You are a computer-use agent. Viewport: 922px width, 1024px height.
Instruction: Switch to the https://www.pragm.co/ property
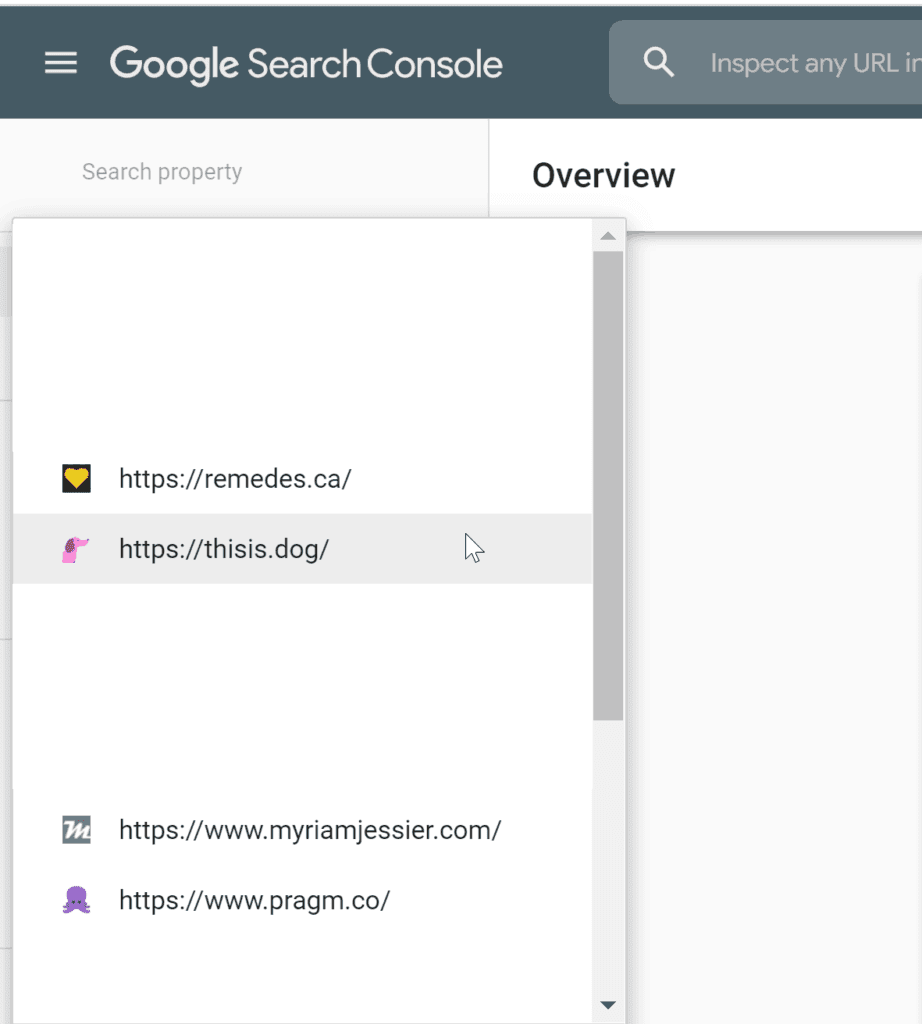(x=254, y=901)
